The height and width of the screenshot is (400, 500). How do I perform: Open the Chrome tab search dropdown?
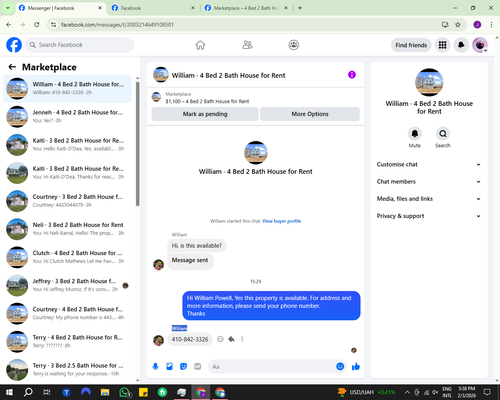(x=8, y=8)
